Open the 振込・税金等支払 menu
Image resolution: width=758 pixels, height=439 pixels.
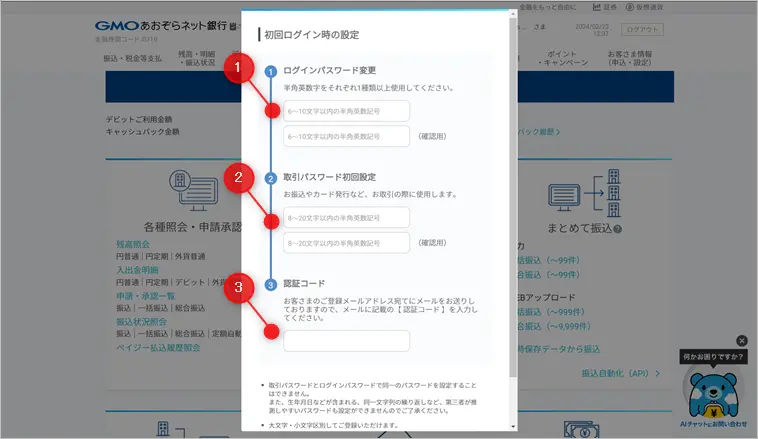click(131, 59)
